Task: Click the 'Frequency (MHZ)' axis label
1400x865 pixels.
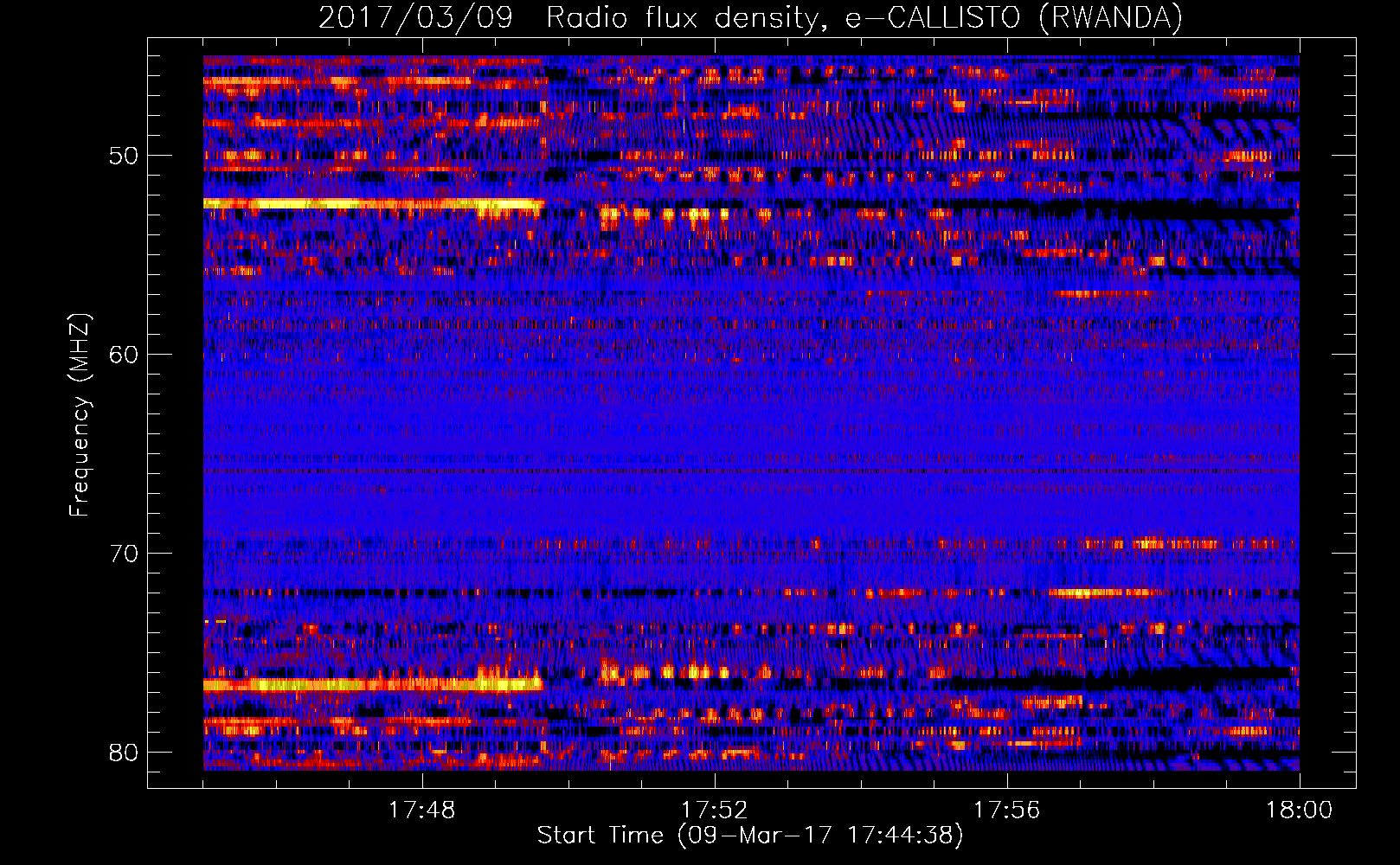Action: coord(79,415)
